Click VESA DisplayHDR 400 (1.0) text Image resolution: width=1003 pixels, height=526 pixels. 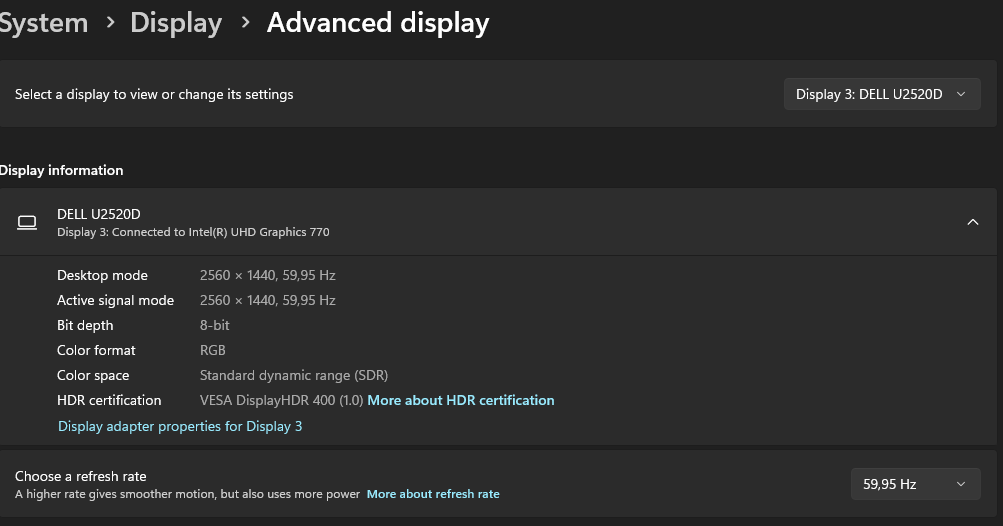coord(281,401)
